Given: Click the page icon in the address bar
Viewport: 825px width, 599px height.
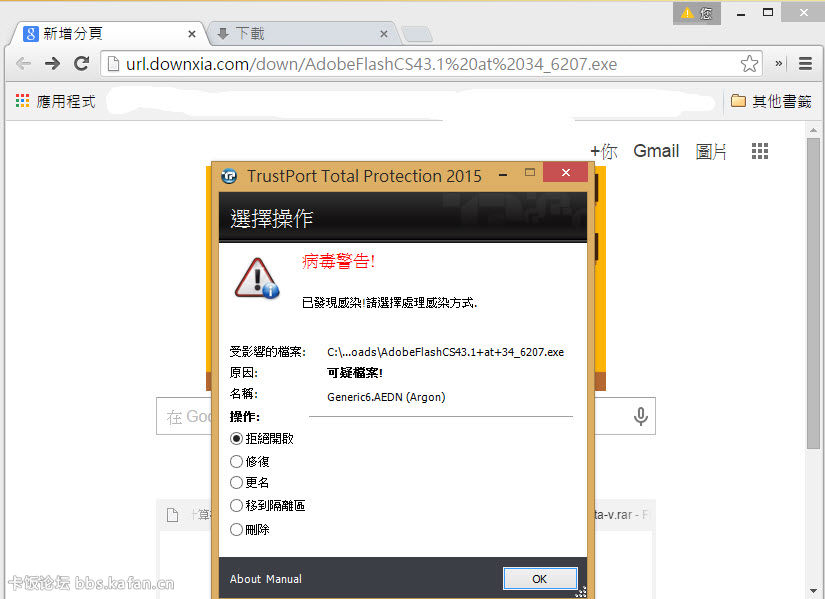Looking at the screenshot, I should tap(113, 64).
